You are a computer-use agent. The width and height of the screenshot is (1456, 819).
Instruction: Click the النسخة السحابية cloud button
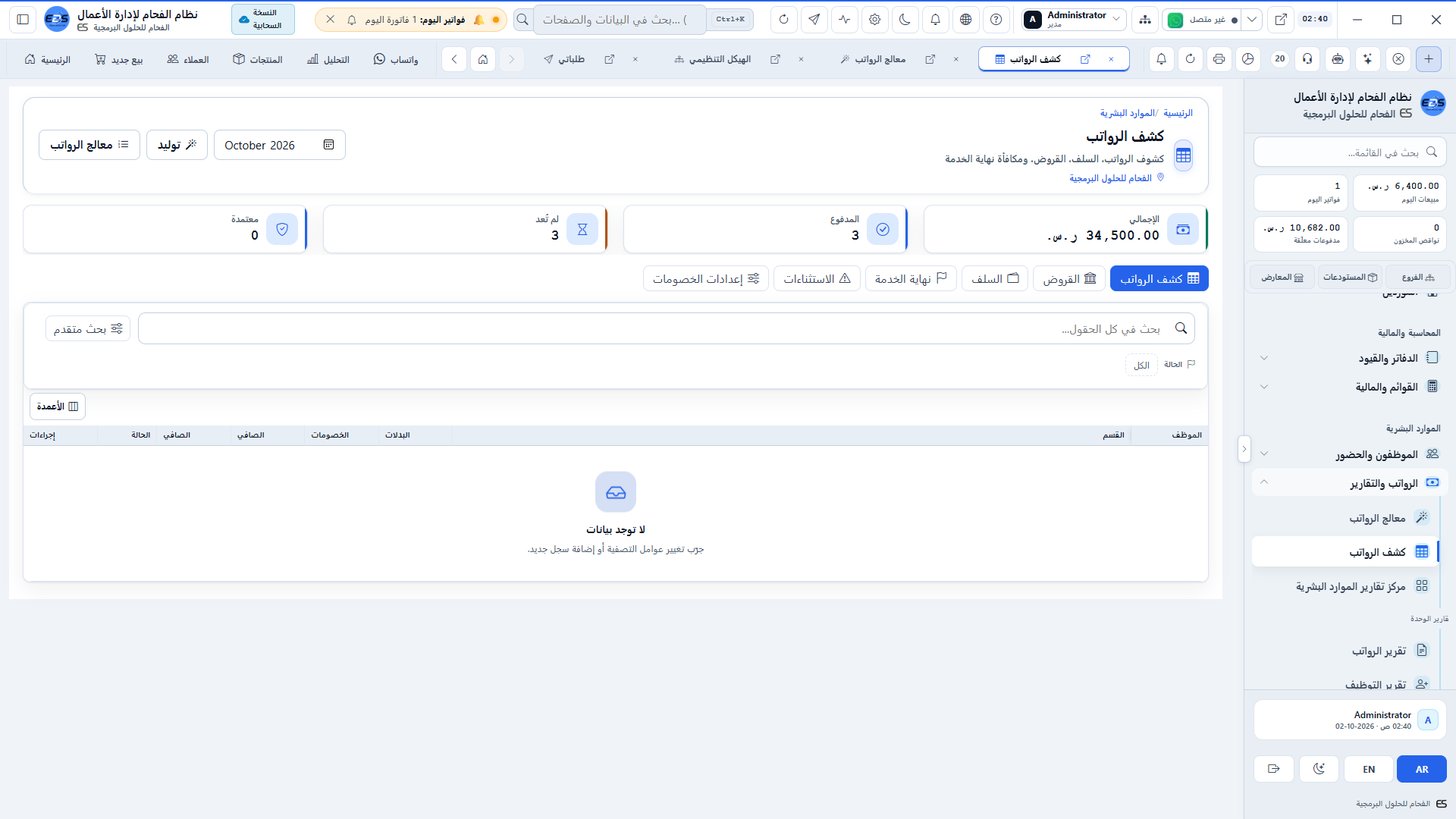click(263, 20)
